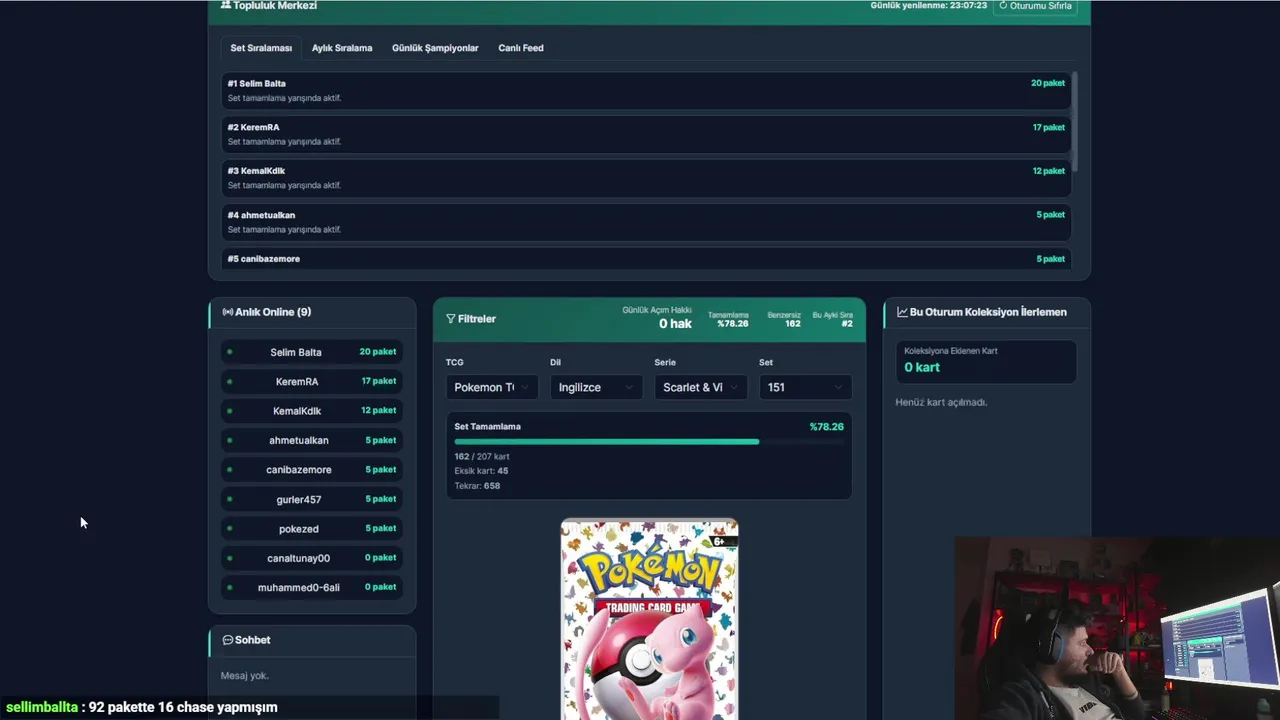Image resolution: width=1280 pixels, height=720 pixels.
Task: Click the 162 / 207 kart count
Action: point(482,457)
